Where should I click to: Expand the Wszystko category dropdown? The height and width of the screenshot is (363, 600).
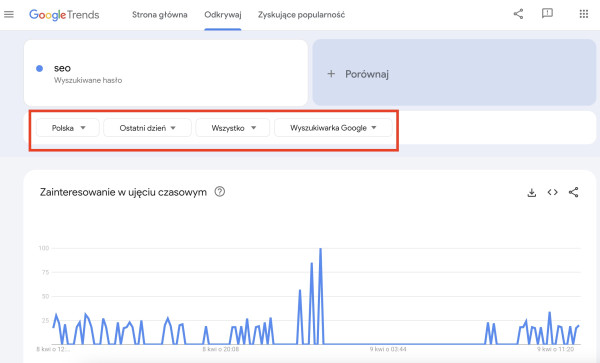(233, 128)
